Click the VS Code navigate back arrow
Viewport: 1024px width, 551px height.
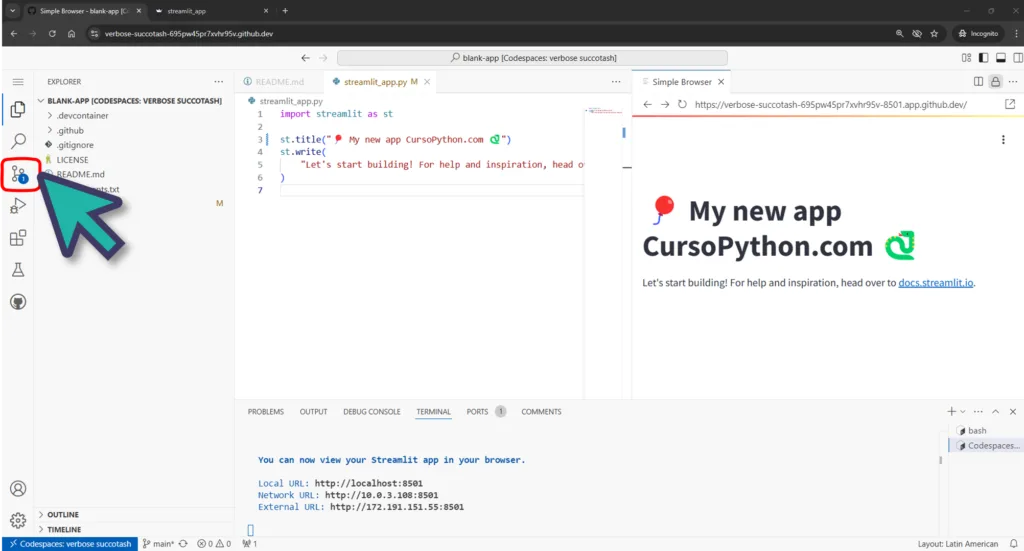tap(306, 58)
